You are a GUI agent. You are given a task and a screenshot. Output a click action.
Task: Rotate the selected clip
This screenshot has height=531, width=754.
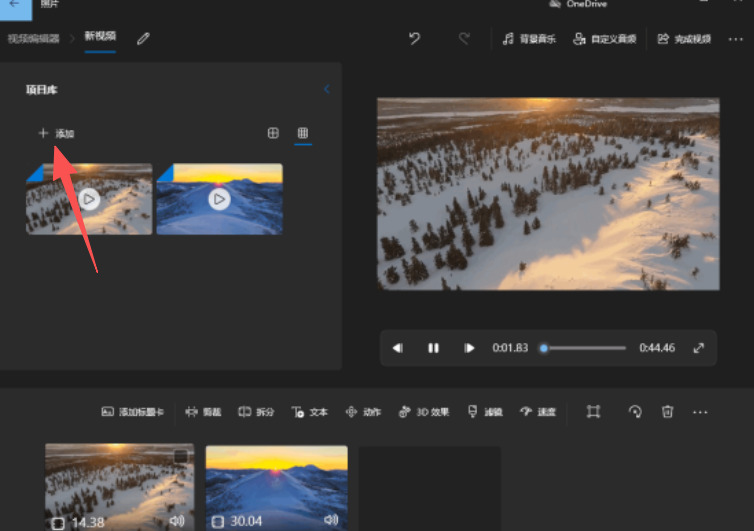635,412
